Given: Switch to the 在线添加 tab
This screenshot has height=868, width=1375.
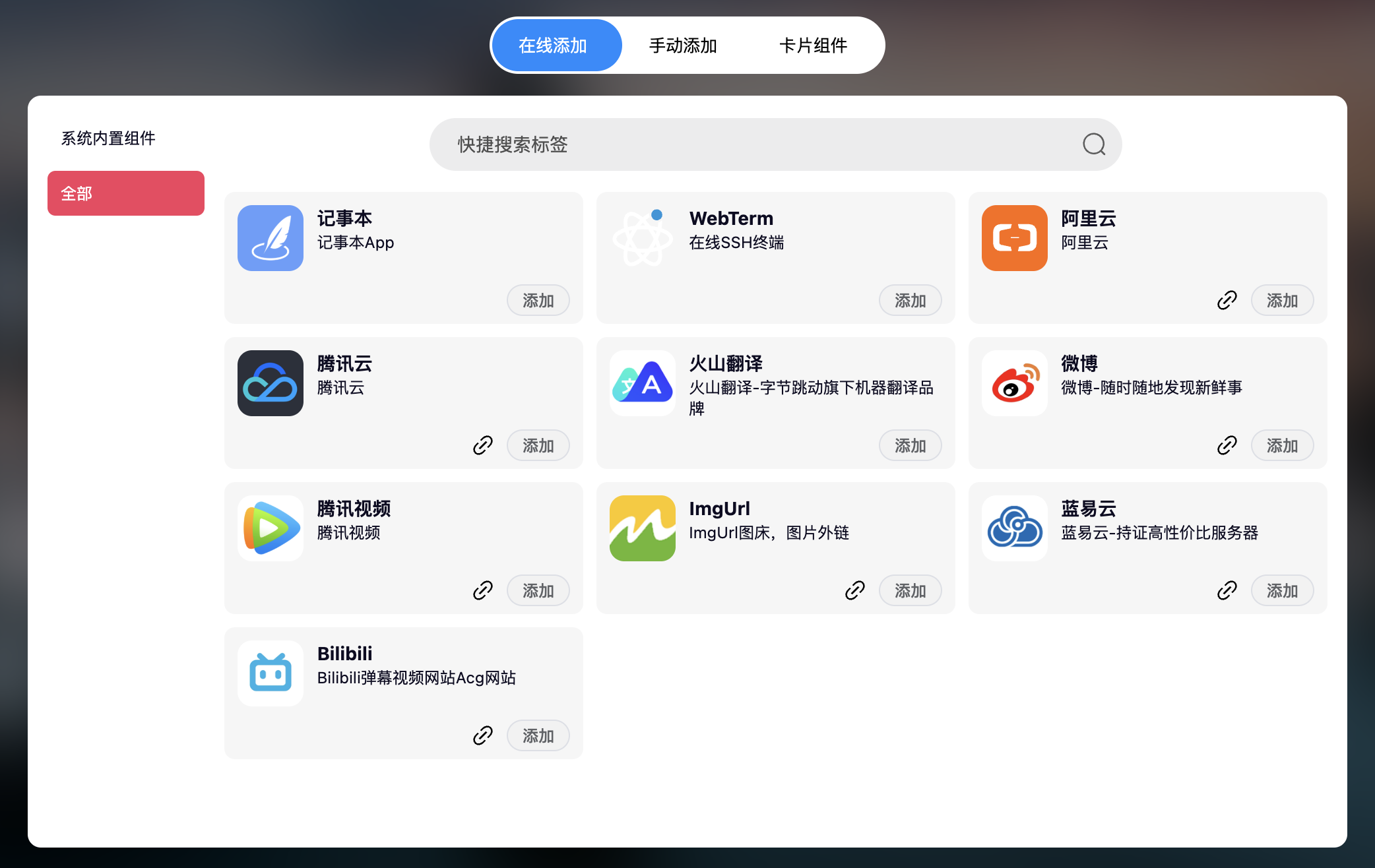Looking at the screenshot, I should [557, 46].
